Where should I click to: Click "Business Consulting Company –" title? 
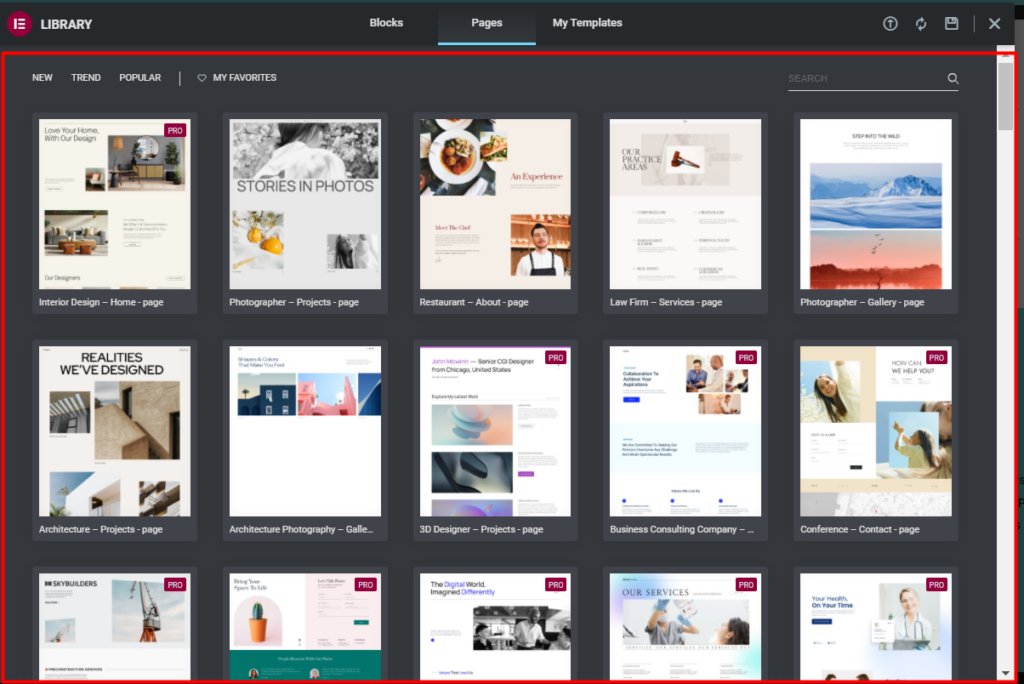coord(682,529)
